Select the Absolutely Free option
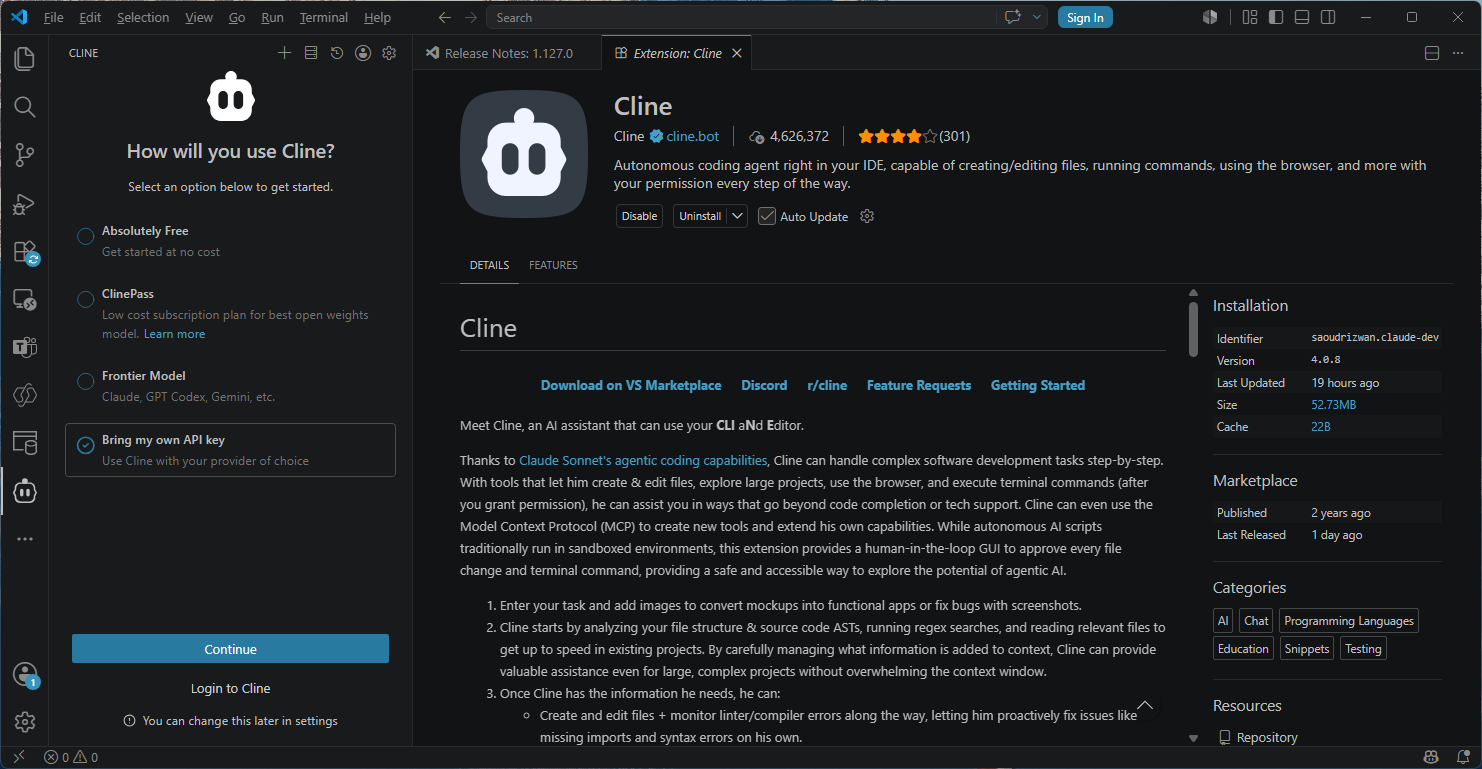Viewport: 1482px width, 769px height. (x=230, y=241)
